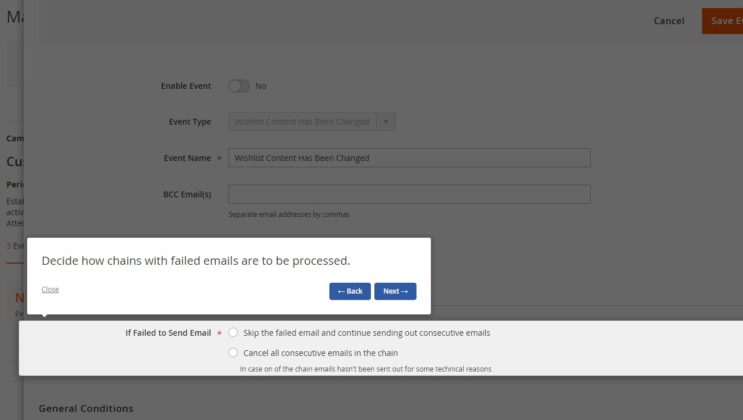Screen dimensions: 743x420
Task: Close the guided tour popup
Action: pos(50,290)
